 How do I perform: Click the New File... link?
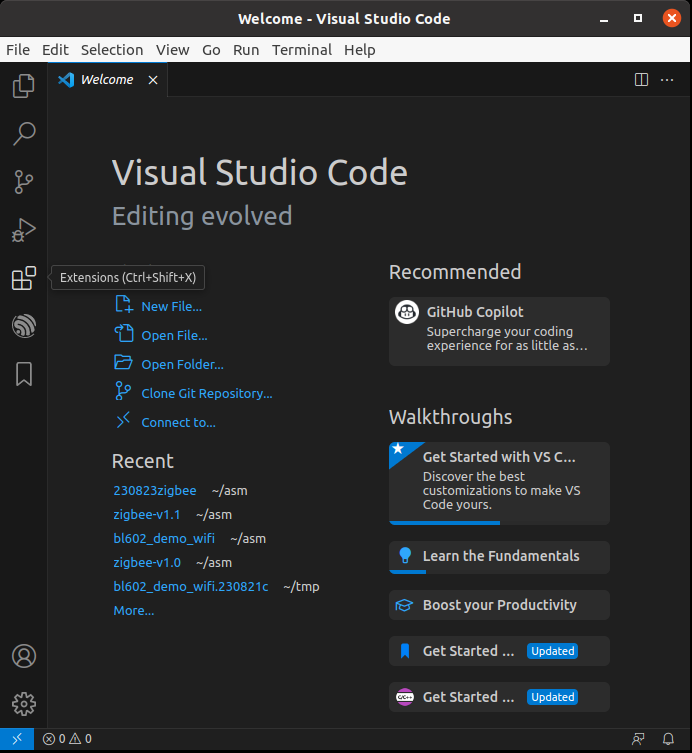tap(171, 306)
